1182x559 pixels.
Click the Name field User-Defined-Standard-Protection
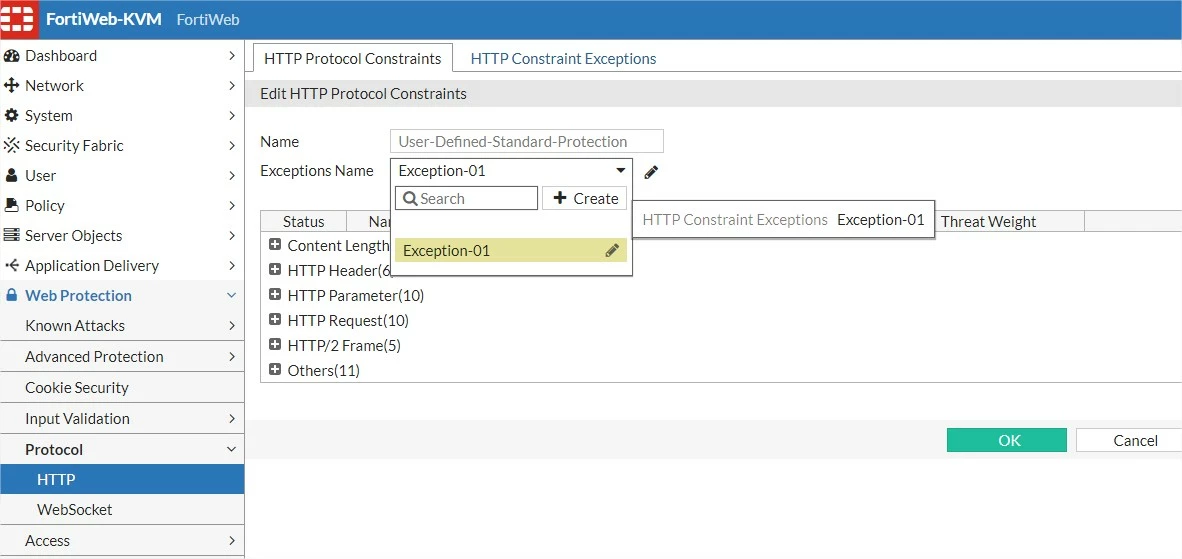(527, 142)
